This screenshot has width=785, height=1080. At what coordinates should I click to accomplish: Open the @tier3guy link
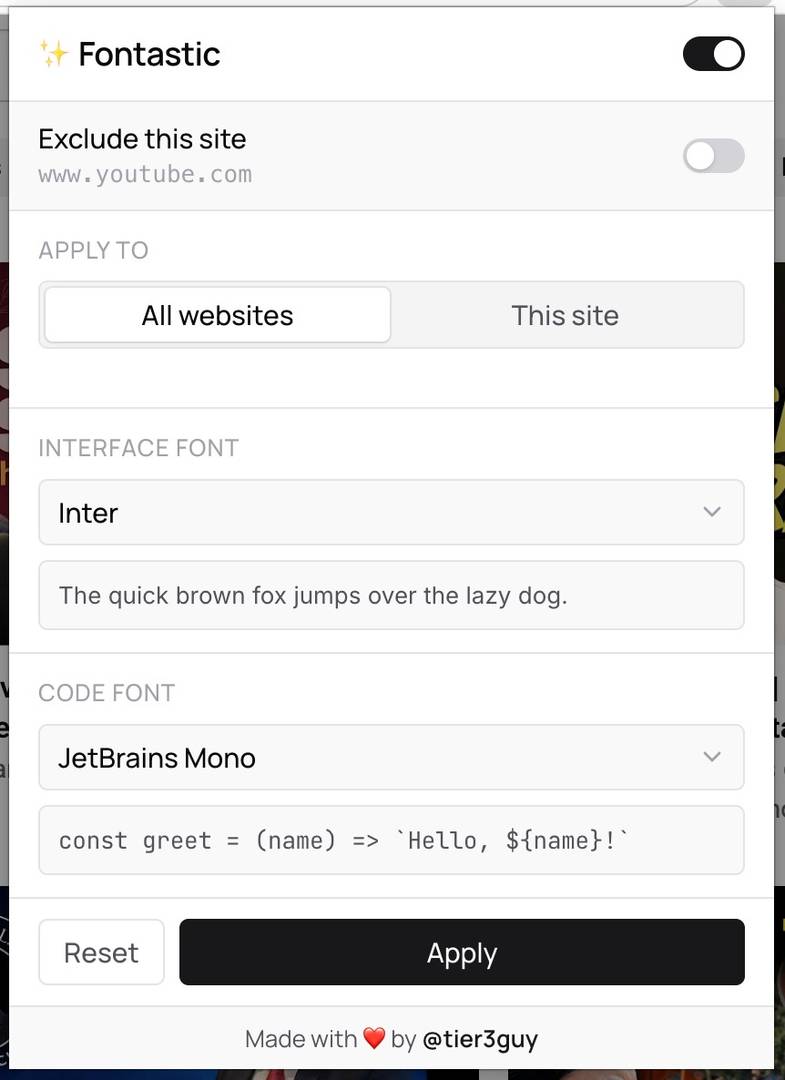point(480,1039)
